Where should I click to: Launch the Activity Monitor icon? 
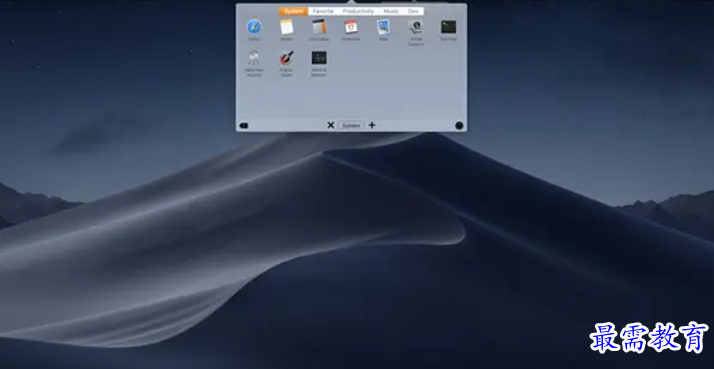click(319, 58)
